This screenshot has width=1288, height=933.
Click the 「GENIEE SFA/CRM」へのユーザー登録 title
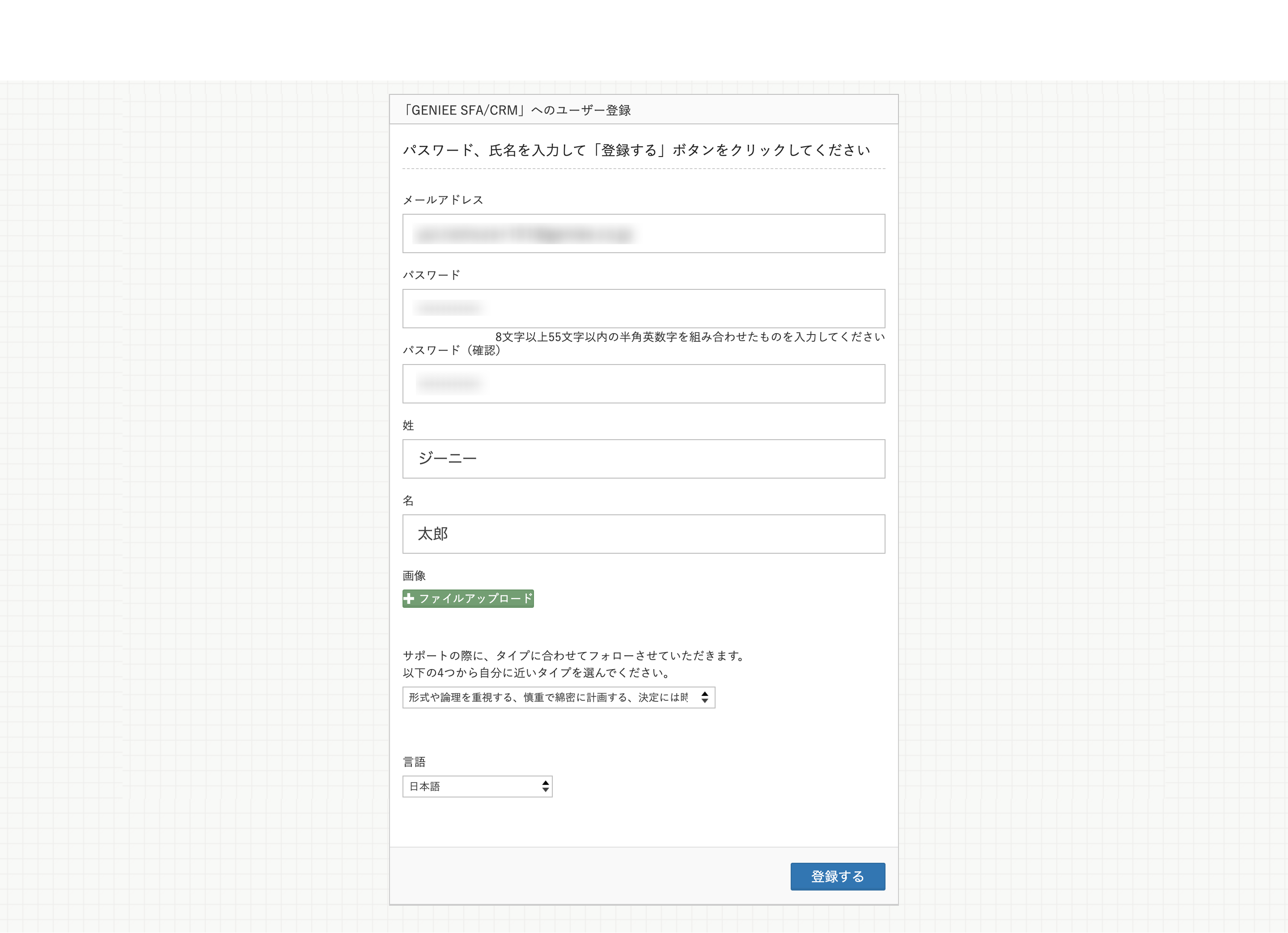tap(517, 110)
